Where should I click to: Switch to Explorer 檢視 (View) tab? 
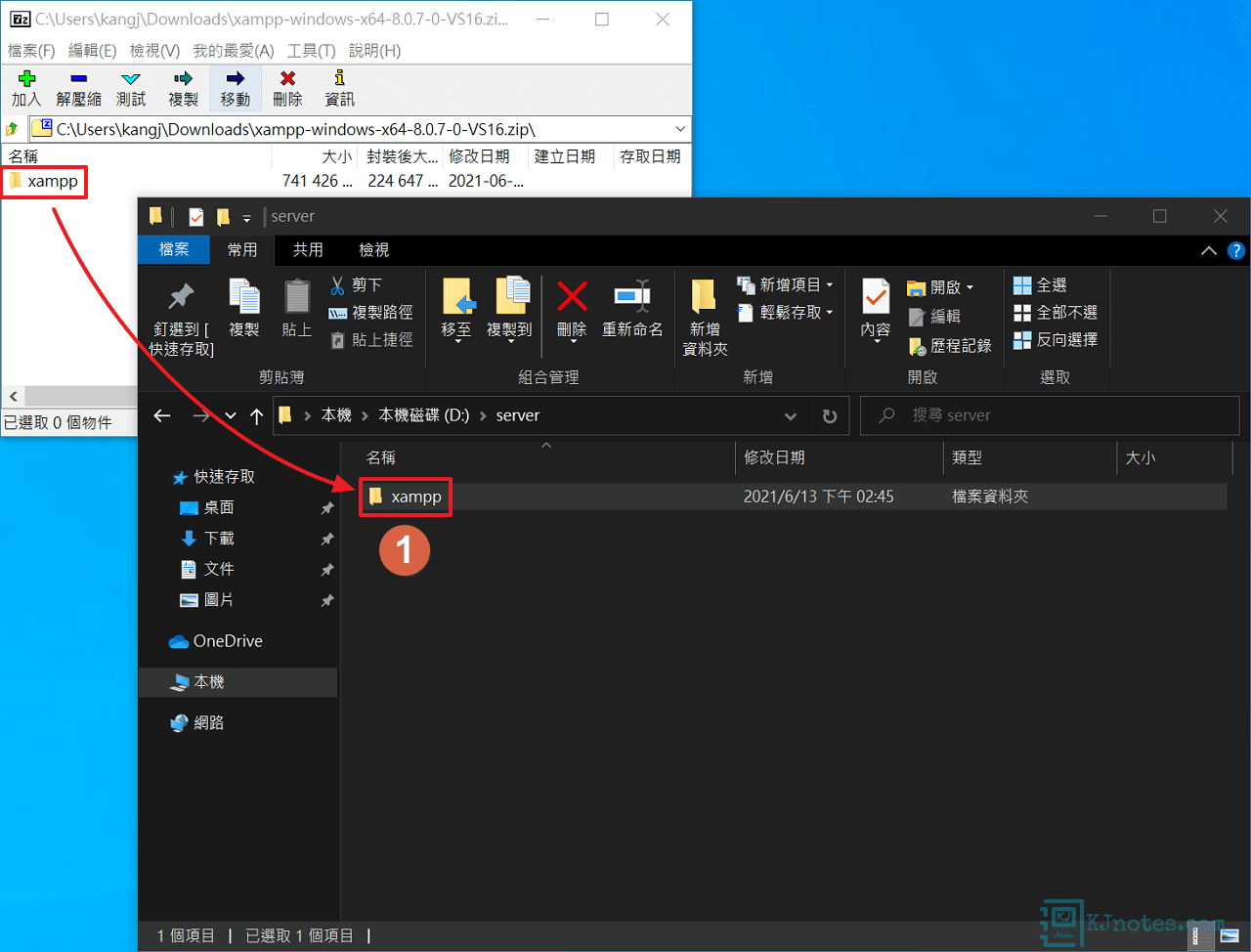(373, 250)
